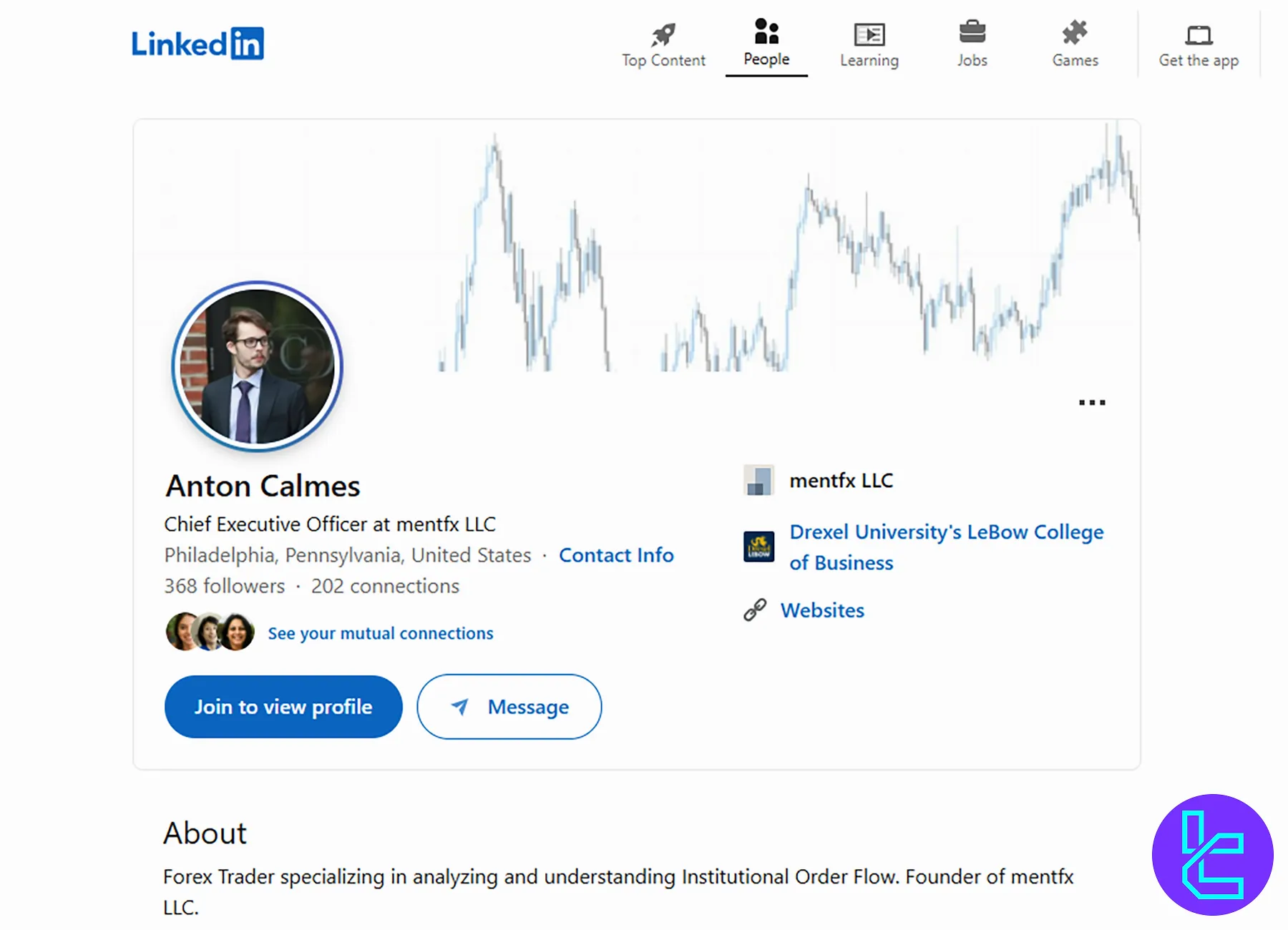
Task: Click the paper plane icon in Message button
Action: [x=460, y=707]
